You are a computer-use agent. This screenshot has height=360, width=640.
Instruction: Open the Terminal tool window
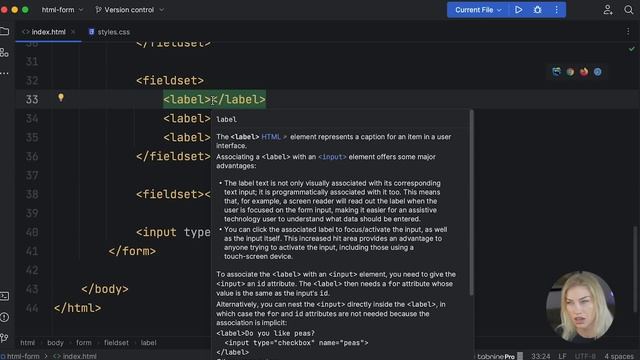click(x=4, y=296)
